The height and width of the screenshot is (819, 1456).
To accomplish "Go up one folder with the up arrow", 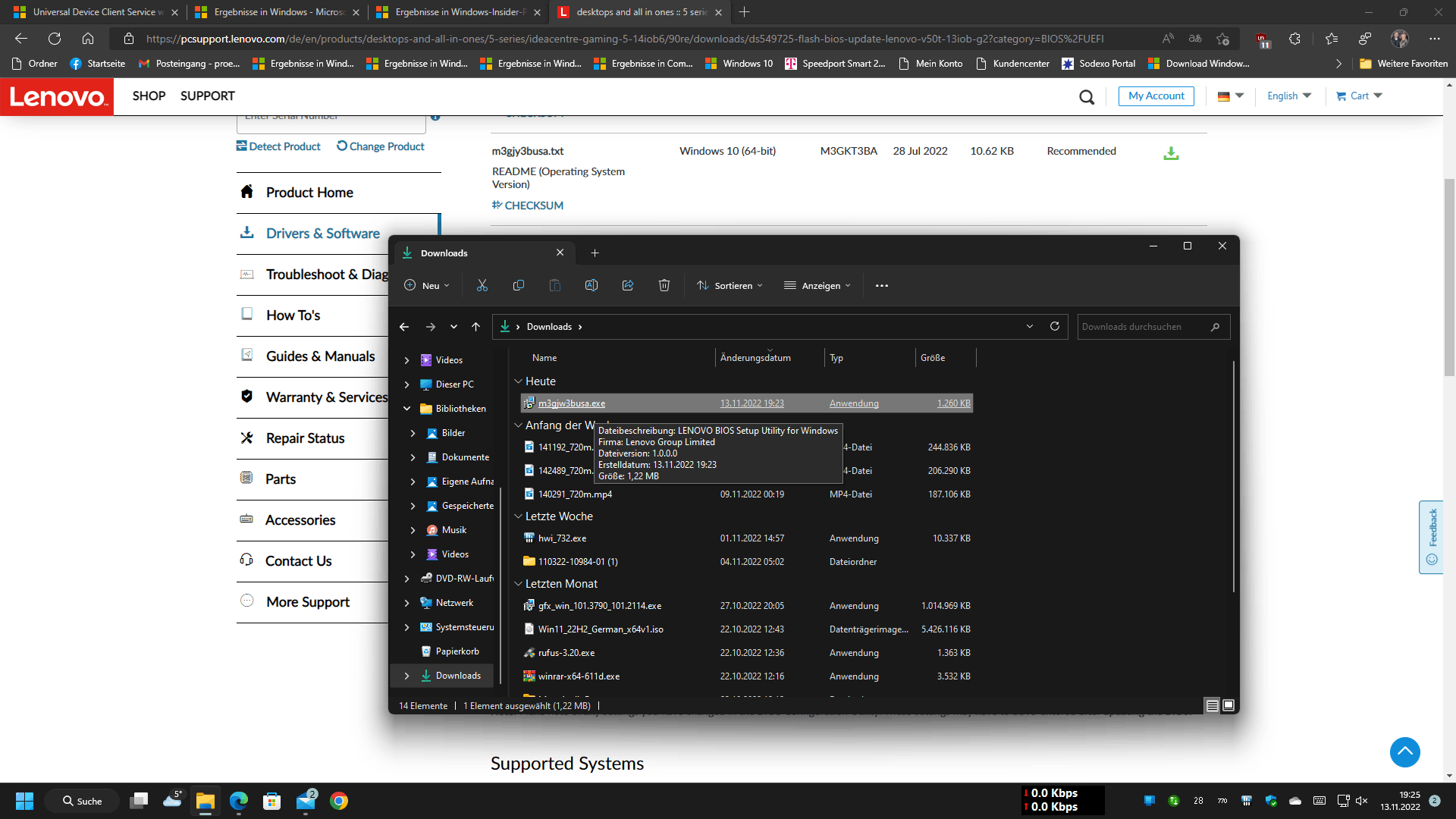I will [476, 327].
